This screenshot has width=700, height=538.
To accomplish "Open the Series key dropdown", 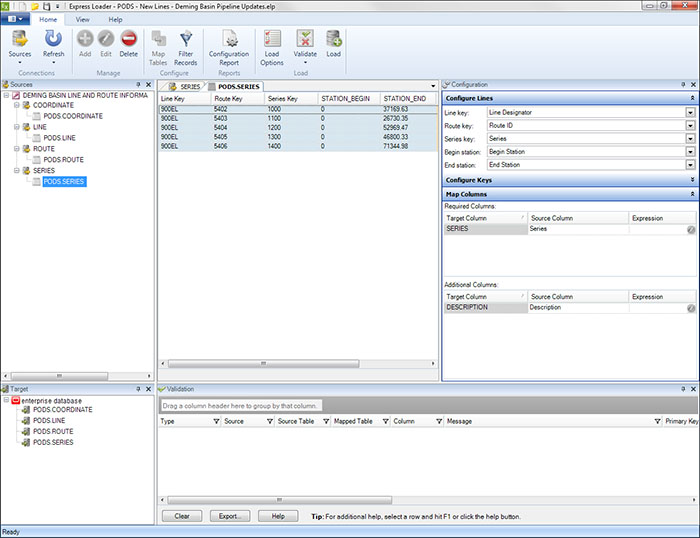I will pyautogui.click(x=691, y=139).
